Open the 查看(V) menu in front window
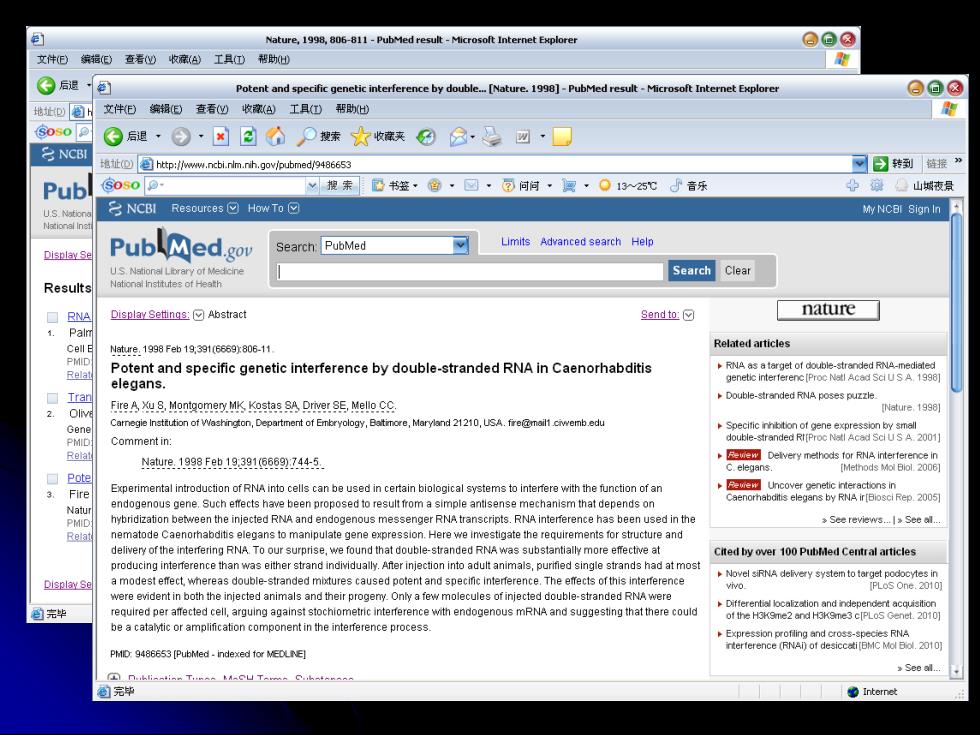Image resolution: width=980 pixels, height=735 pixels. click(212, 109)
